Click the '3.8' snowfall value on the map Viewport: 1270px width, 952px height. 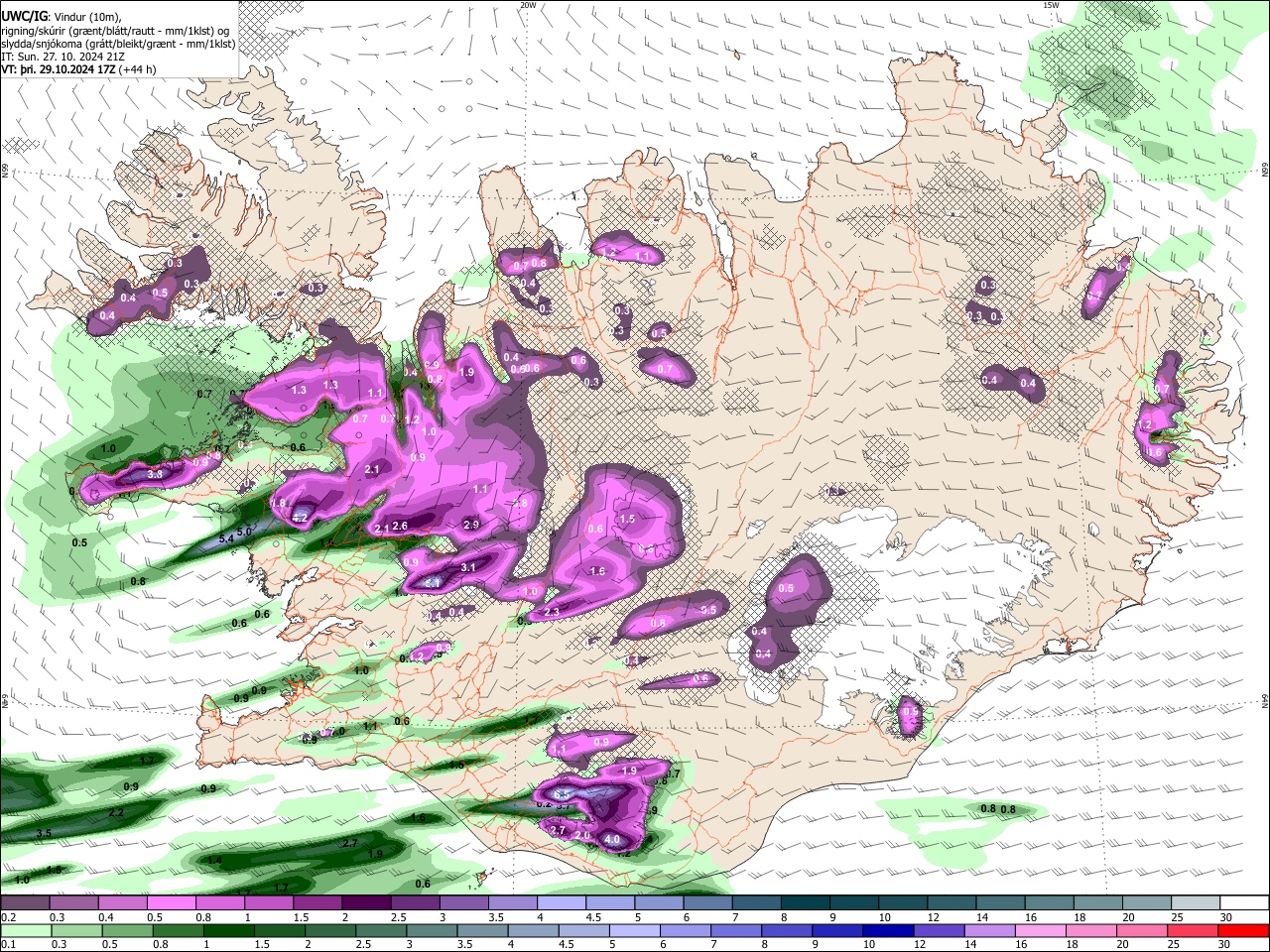tap(155, 475)
